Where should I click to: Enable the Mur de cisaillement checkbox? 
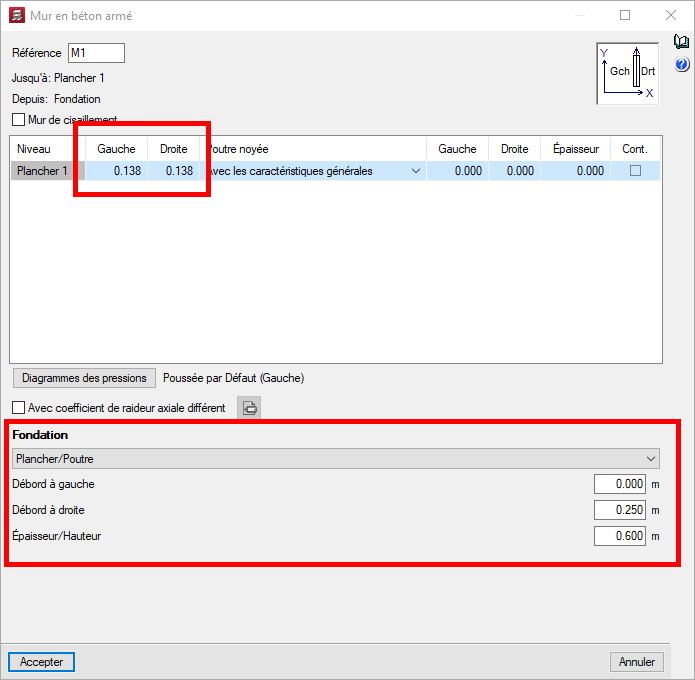[x=19, y=120]
